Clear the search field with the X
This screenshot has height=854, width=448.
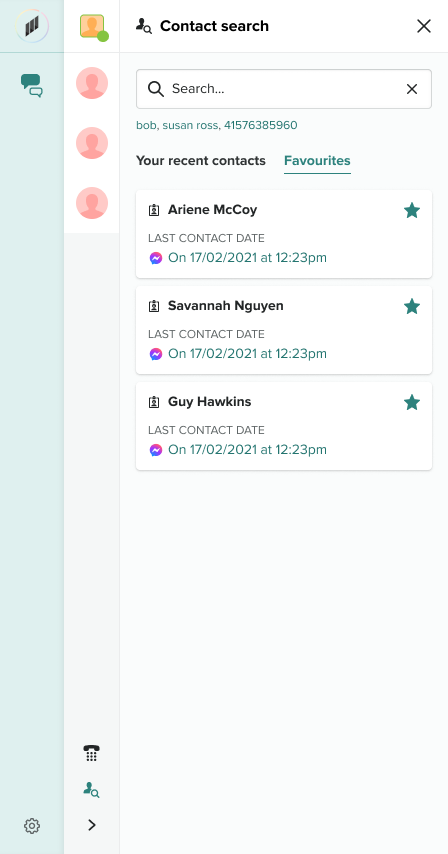[x=412, y=89]
